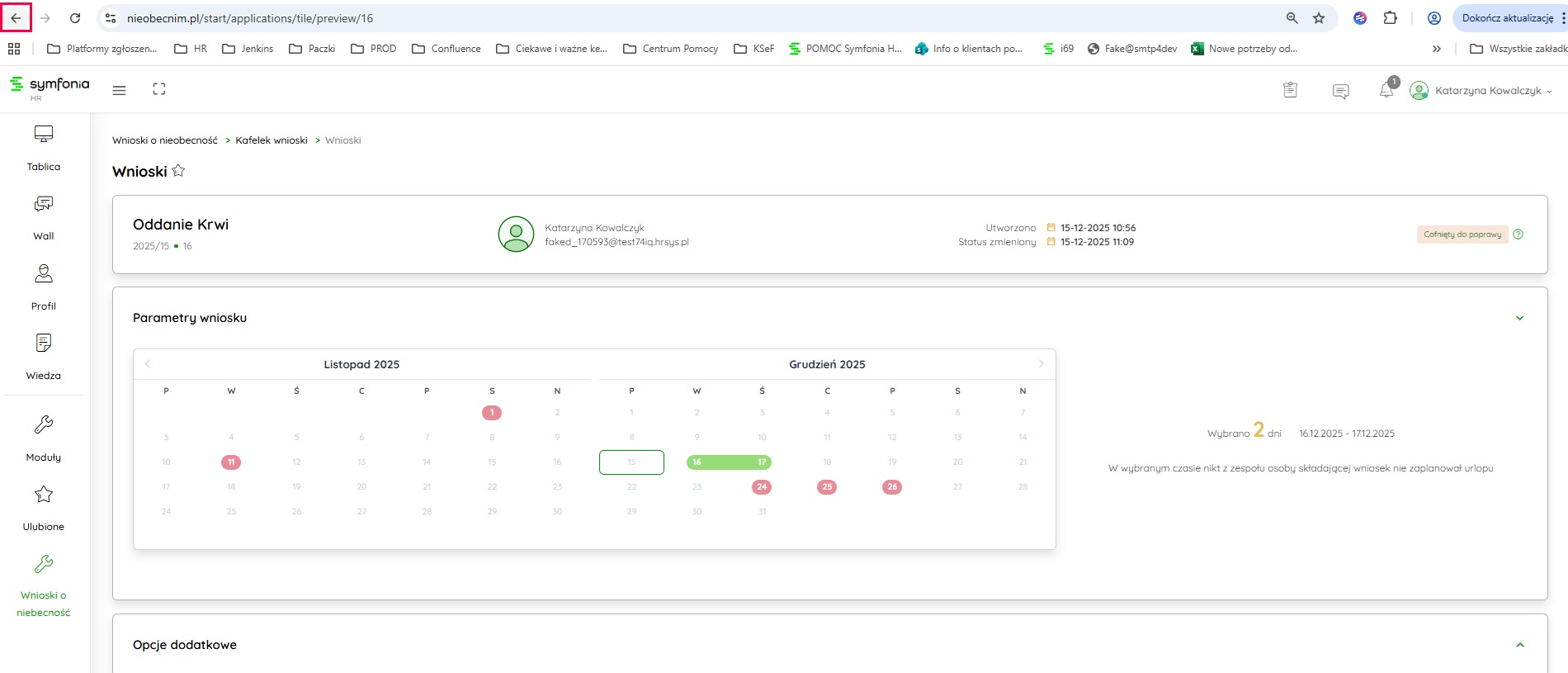This screenshot has width=1568, height=673.
Task: Collapse the Parametry wniosku section
Action: point(1519,318)
